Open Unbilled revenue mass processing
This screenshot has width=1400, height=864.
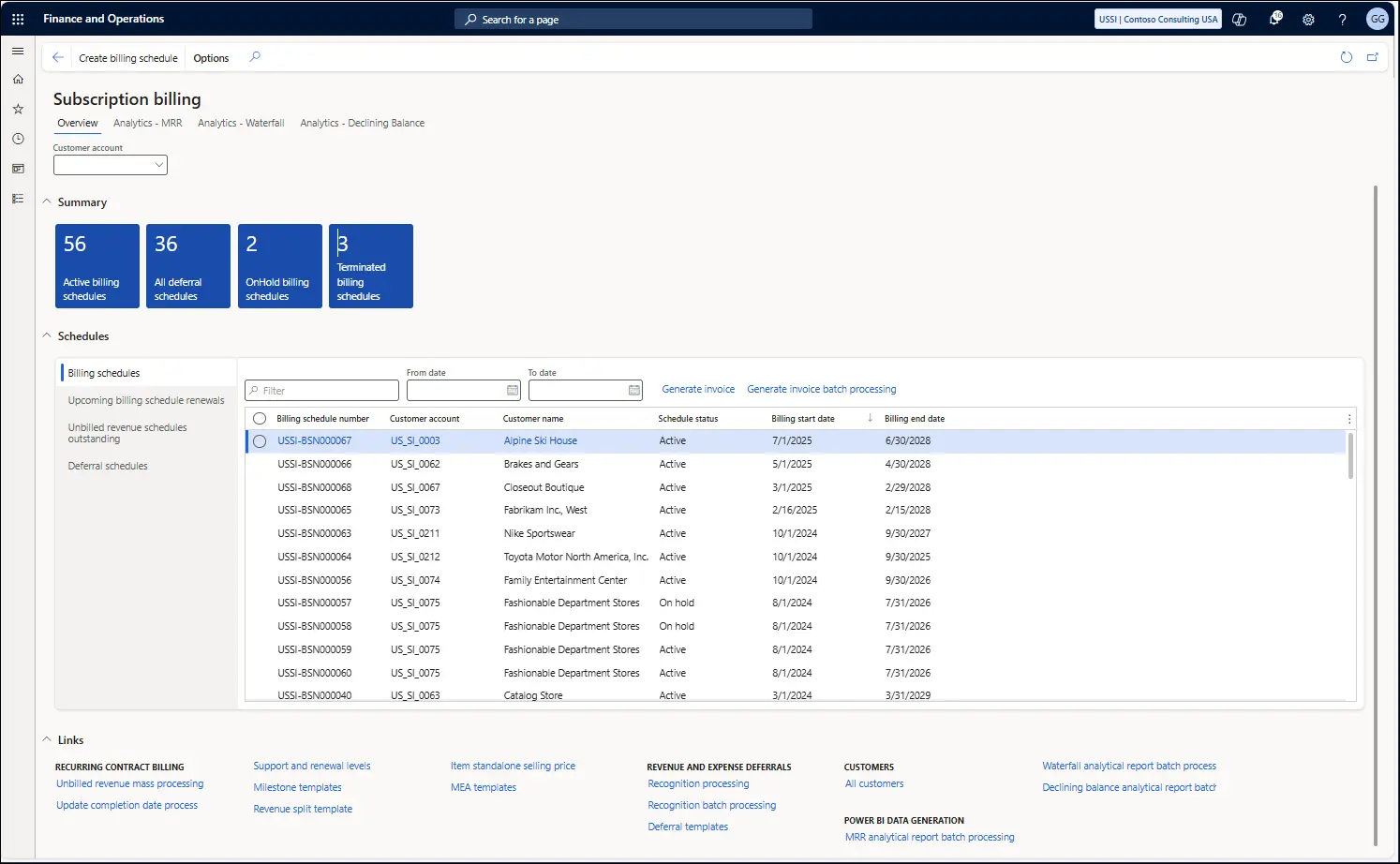(128, 783)
